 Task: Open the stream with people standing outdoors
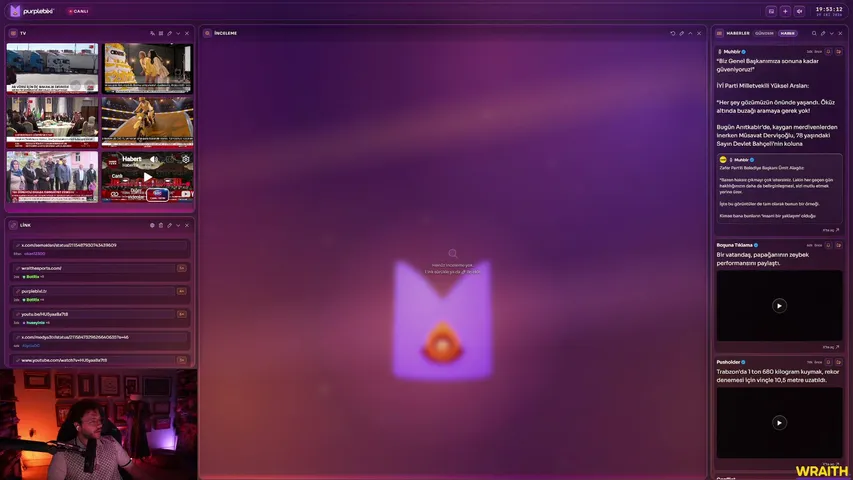52,177
